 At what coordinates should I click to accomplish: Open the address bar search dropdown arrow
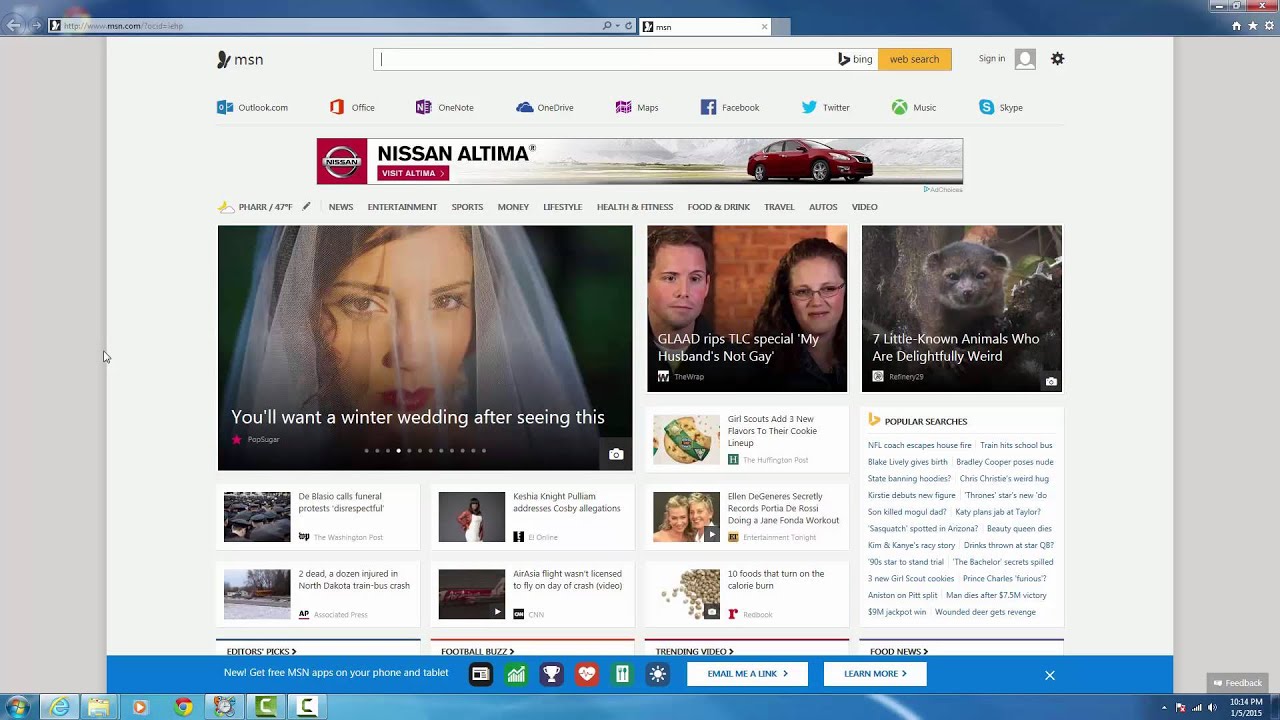(x=617, y=26)
